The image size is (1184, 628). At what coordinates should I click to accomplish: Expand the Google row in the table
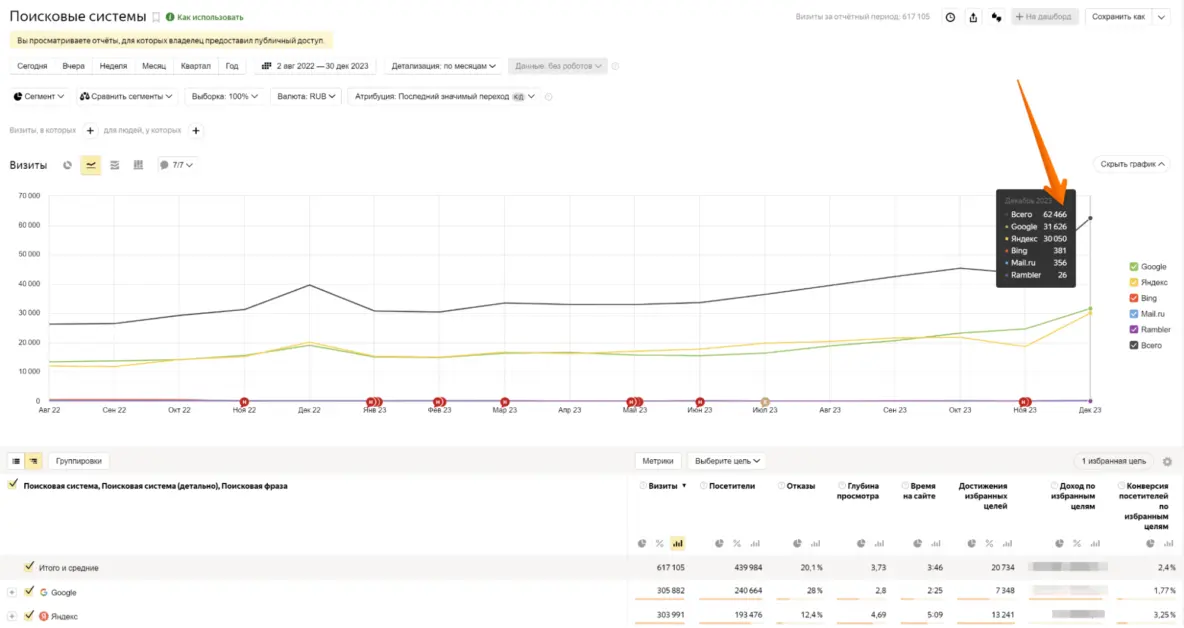[12, 592]
